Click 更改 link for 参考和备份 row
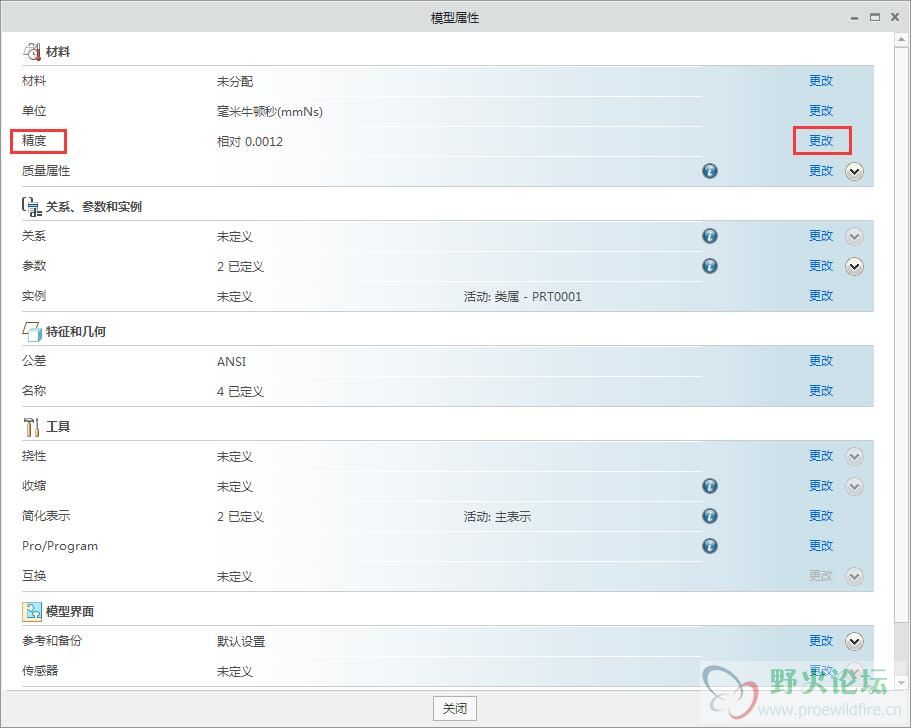The image size is (911, 728). [821, 641]
